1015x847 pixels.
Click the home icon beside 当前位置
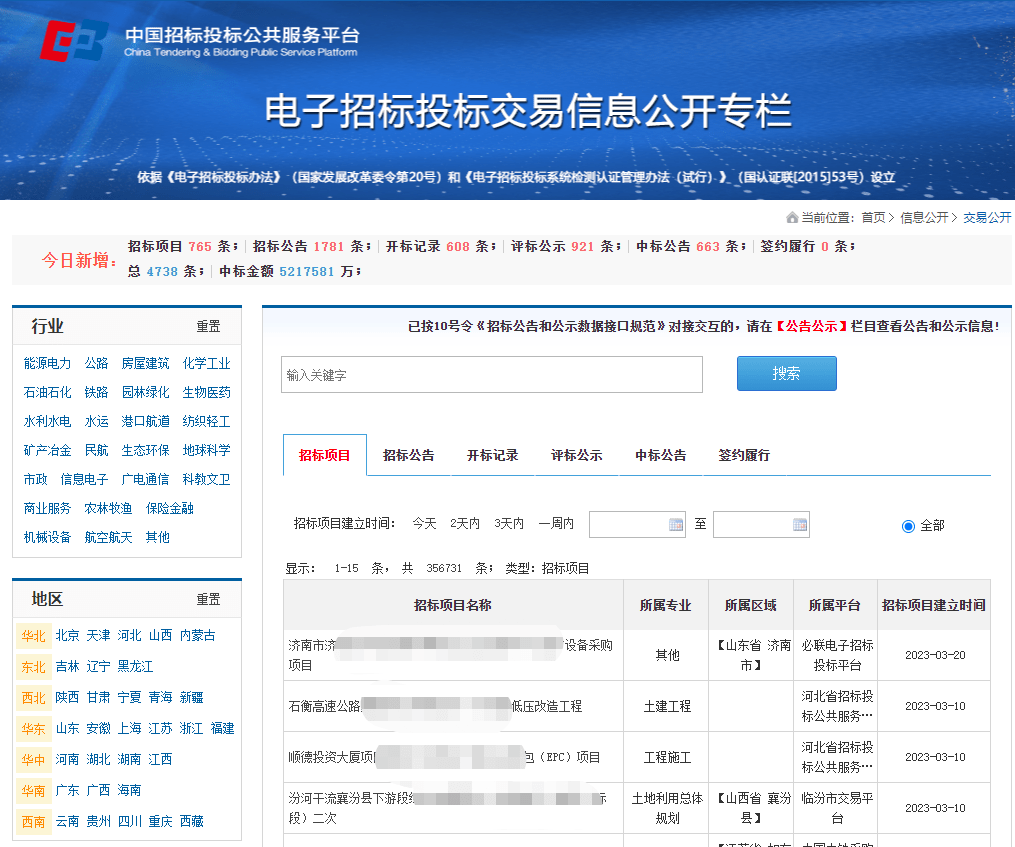(792, 218)
